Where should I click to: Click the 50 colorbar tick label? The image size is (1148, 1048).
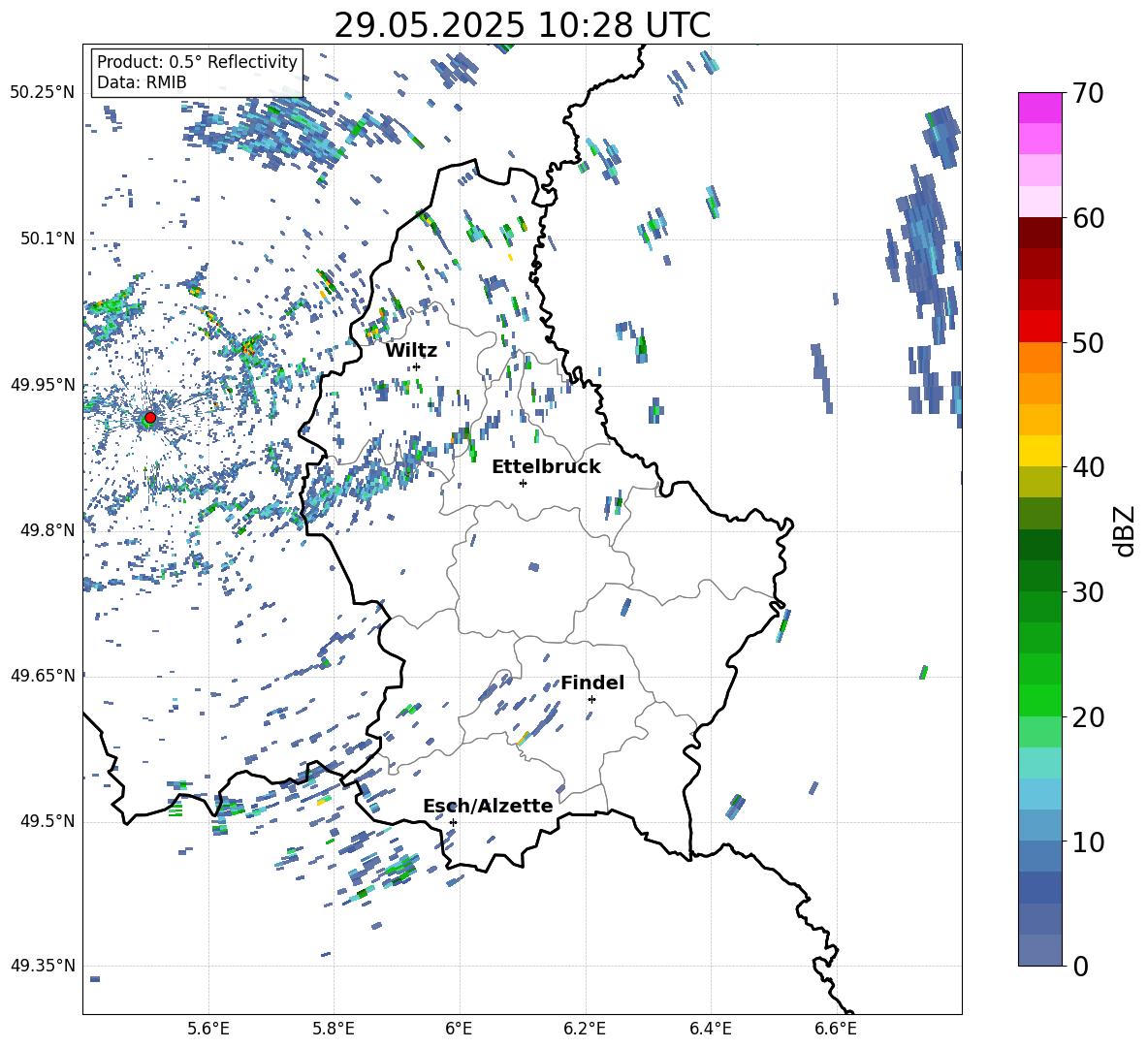pos(1087,342)
